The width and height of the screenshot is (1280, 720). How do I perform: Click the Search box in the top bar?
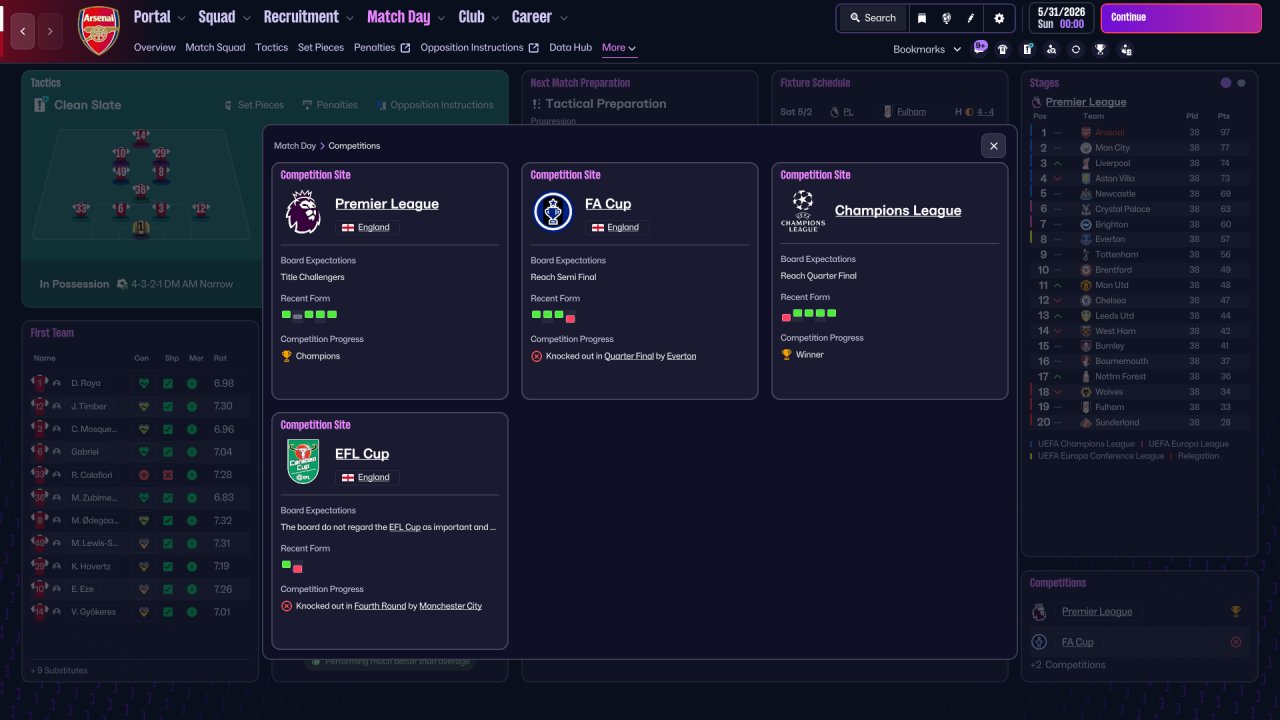click(x=873, y=18)
